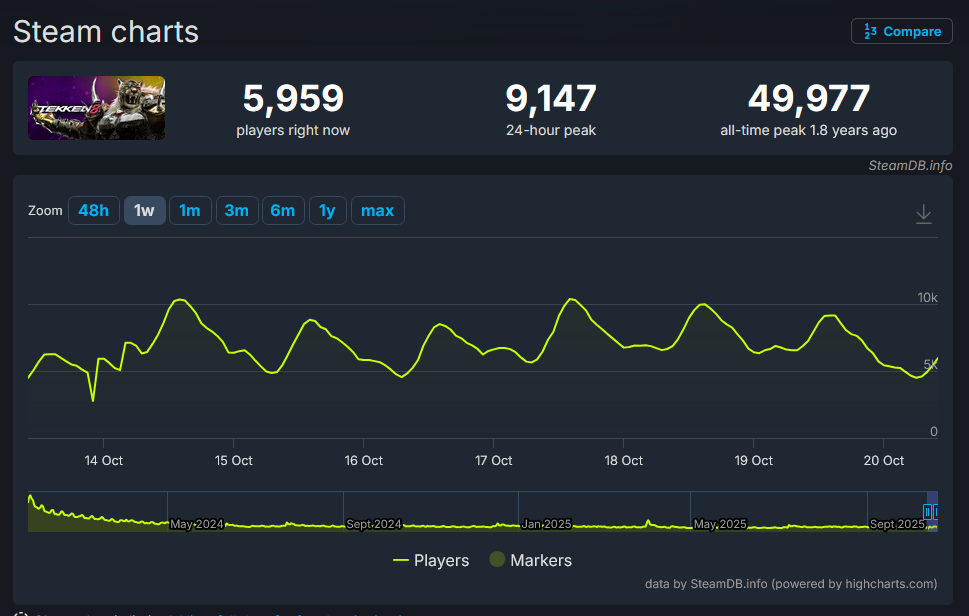Click the data by SteamDB.info credit text
The image size is (969, 616).
coord(791,584)
